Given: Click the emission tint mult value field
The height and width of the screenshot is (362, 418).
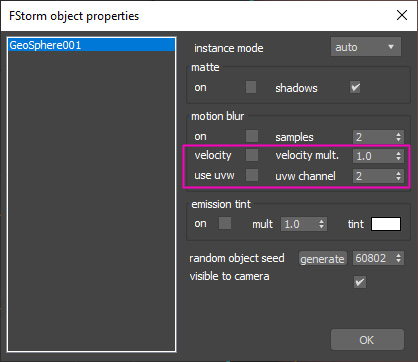Looking at the screenshot, I should pos(299,224).
